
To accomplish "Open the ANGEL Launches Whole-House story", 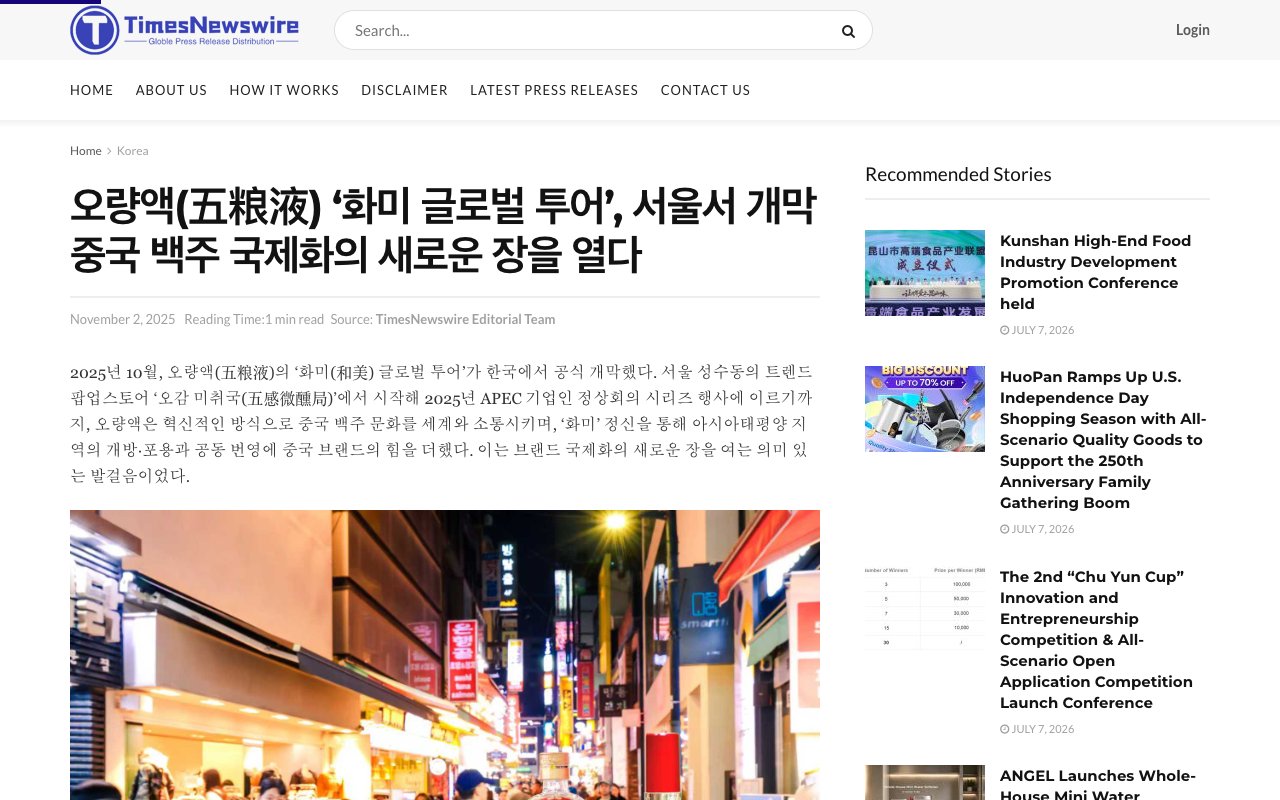I will [1098, 785].
